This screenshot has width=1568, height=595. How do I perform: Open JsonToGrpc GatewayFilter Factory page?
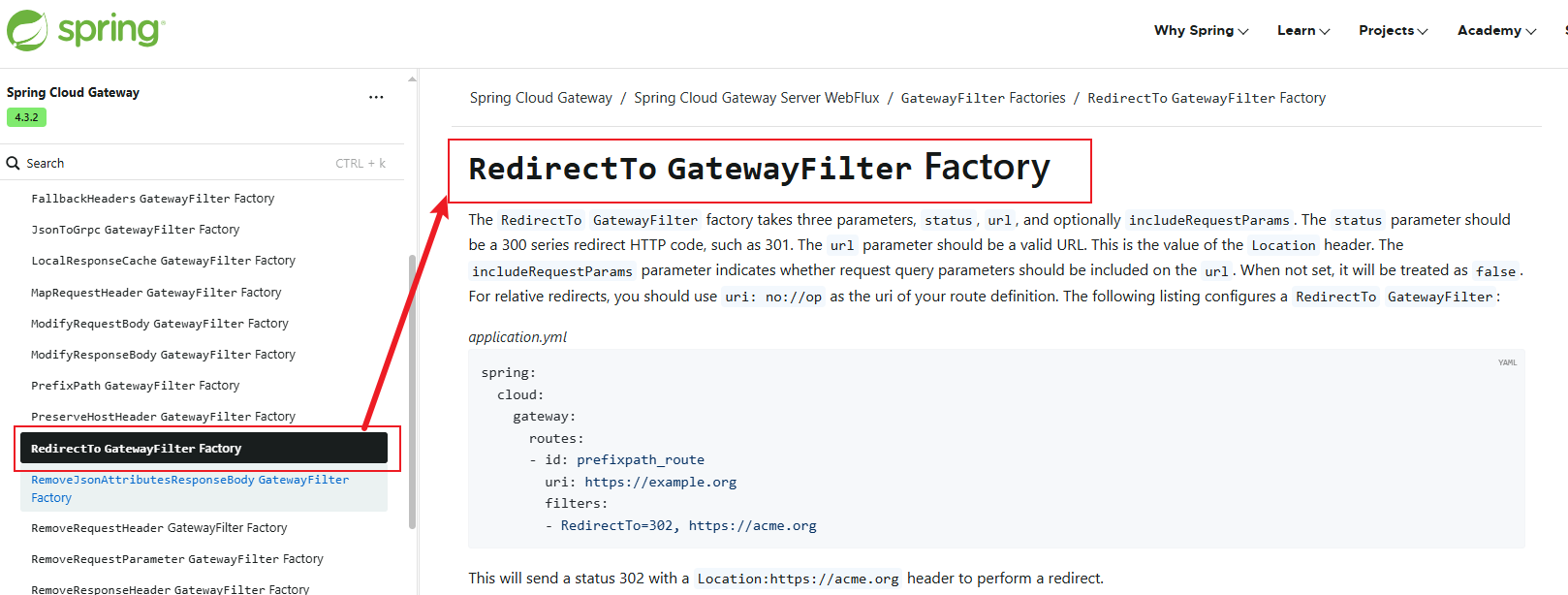(135, 230)
